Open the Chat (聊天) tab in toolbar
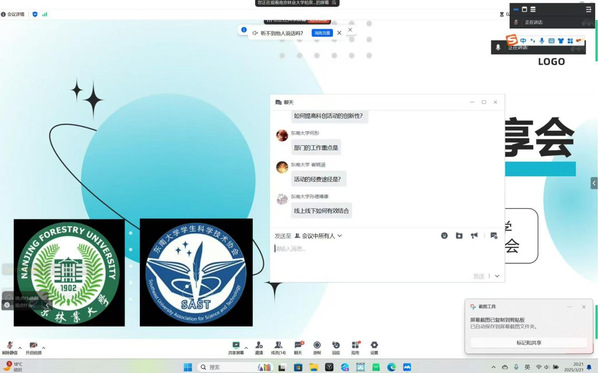Viewport: 598px width, 373px height. (x=298, y=347)
